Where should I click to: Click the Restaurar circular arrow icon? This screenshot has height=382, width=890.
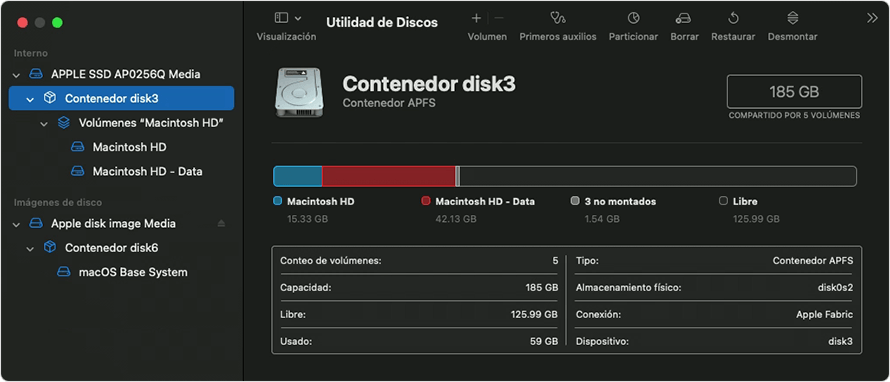[x=733, y=18]
